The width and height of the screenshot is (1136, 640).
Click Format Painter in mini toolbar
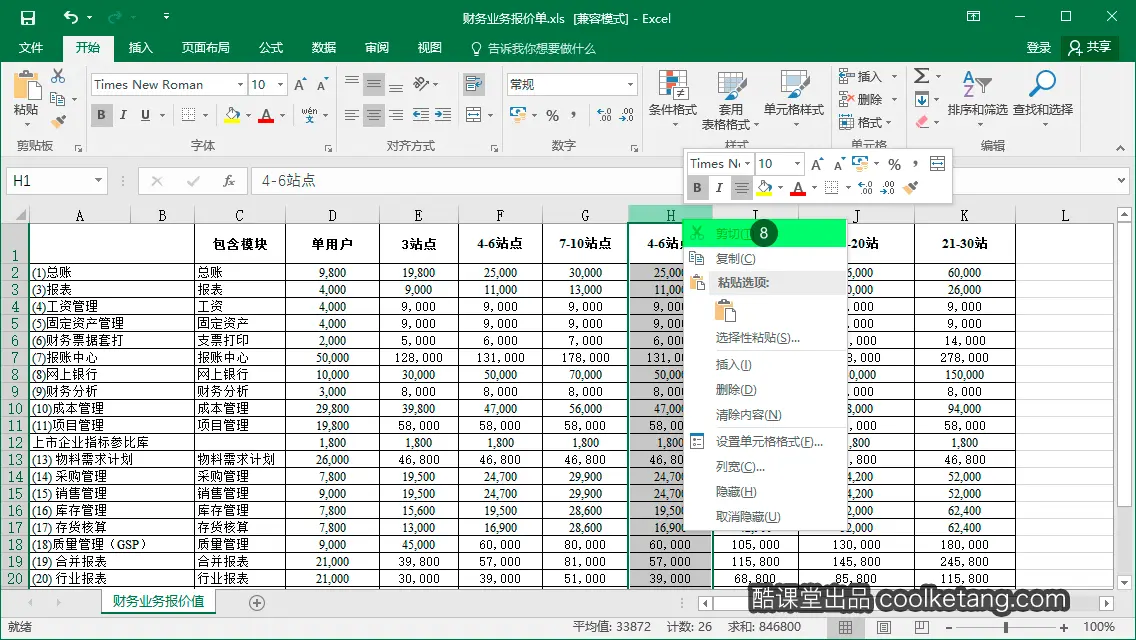[x=911, y=188]
